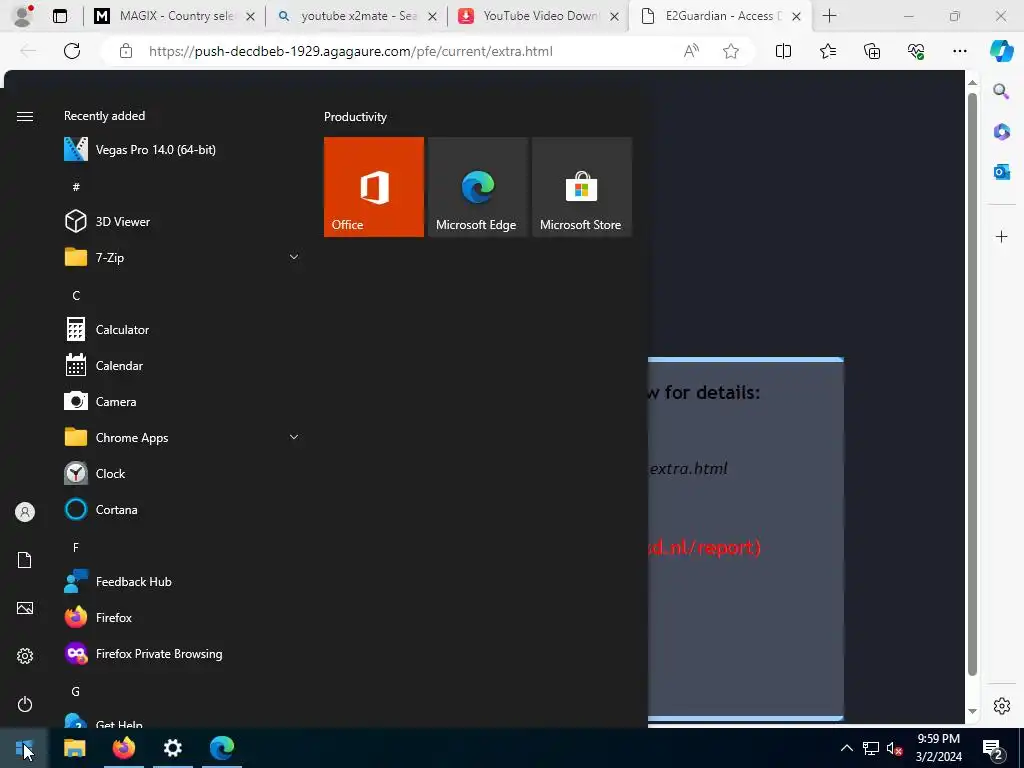Screen dimensions: 1024x768
Task: Click the address bar URL
Action: click(x=351, y=51)
